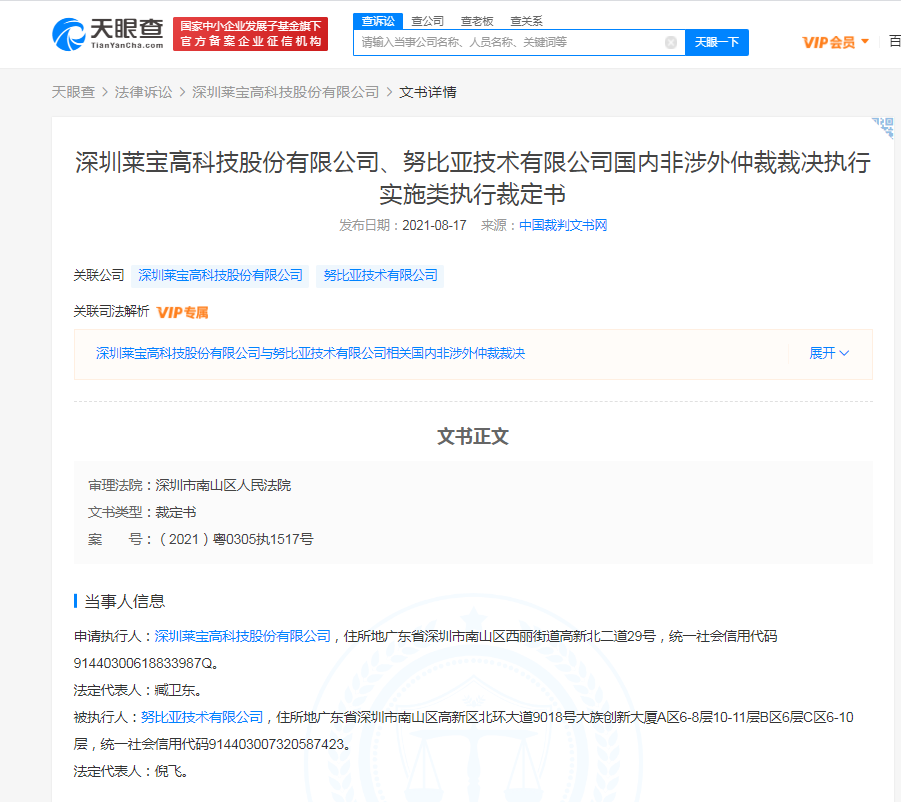Select the 文书详情 breadcrumb text

428,92
